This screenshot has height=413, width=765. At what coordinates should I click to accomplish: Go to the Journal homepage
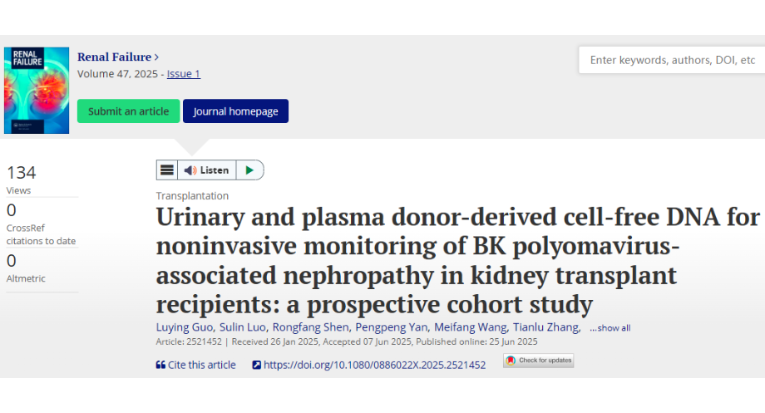[x=236, y=111]
